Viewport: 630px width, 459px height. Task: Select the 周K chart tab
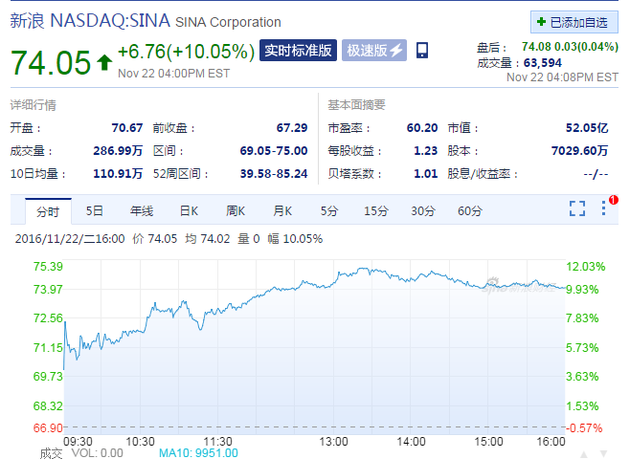tap(235, 211)
